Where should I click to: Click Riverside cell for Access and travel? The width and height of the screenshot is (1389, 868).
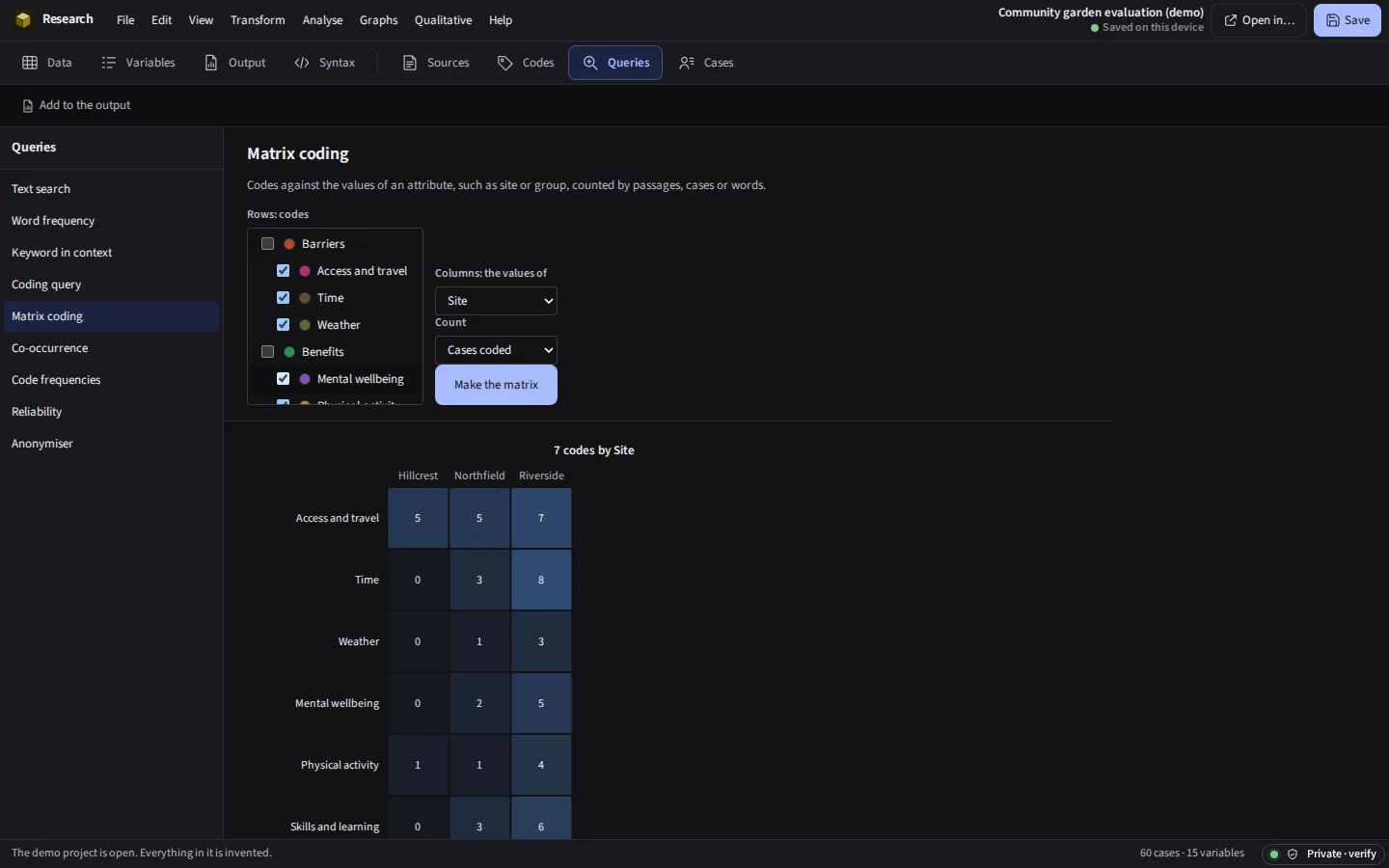[x=541, y=518]
